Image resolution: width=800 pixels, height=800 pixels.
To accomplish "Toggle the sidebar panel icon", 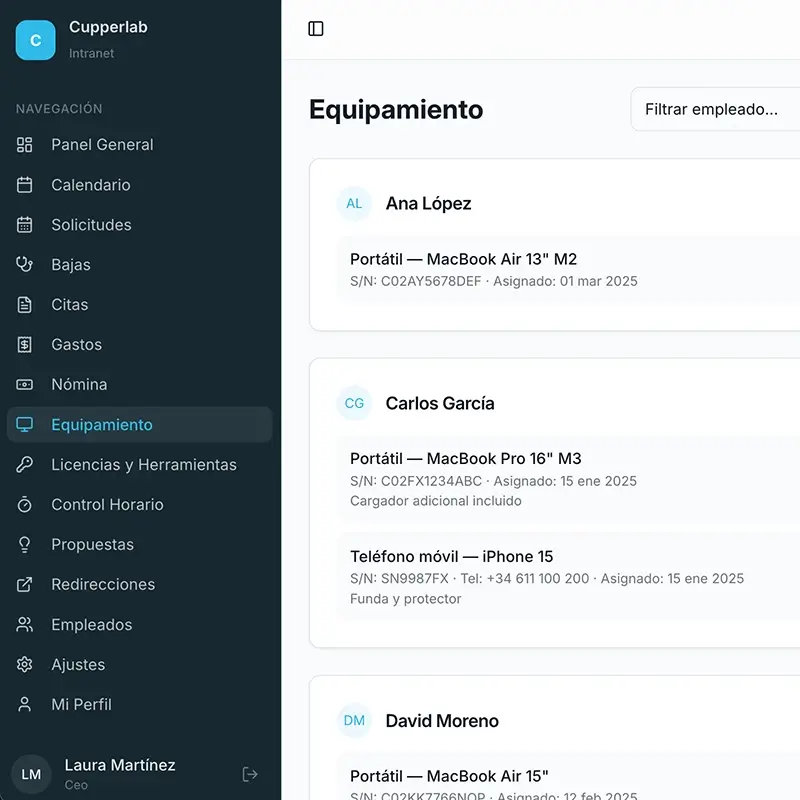I will (316, 29).
